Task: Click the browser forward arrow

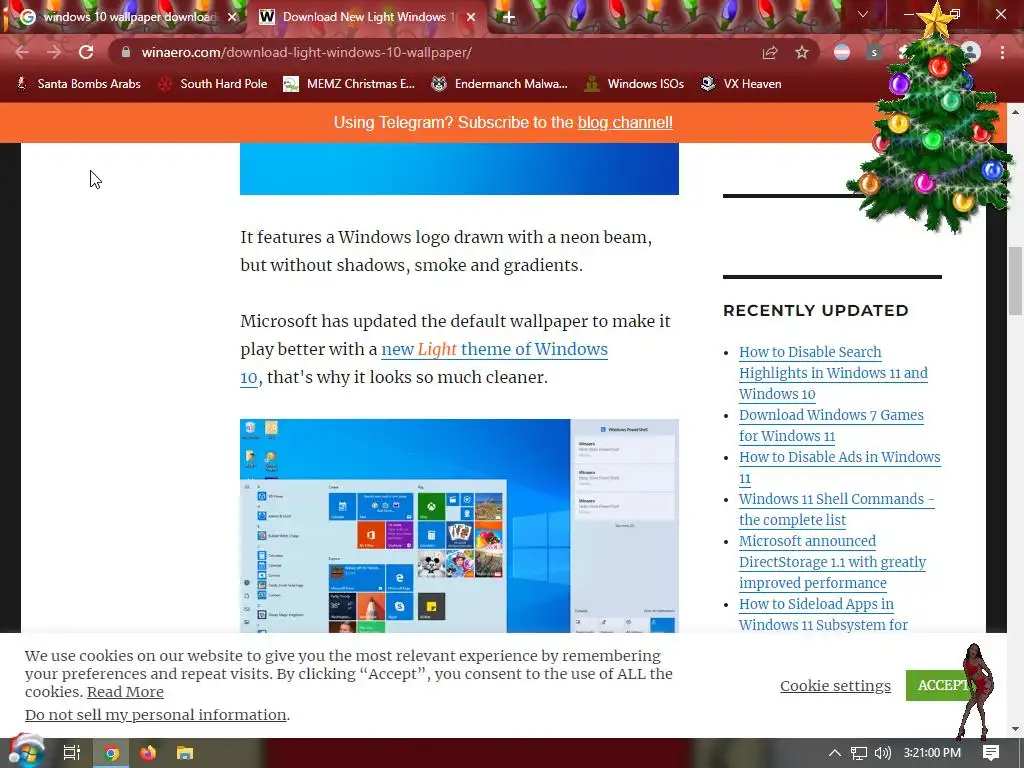Action: [x=54, y=52]
